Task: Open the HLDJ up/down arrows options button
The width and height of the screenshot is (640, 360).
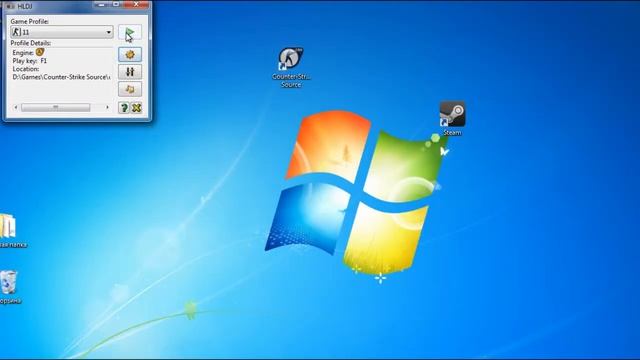Action: coord(130,72)
